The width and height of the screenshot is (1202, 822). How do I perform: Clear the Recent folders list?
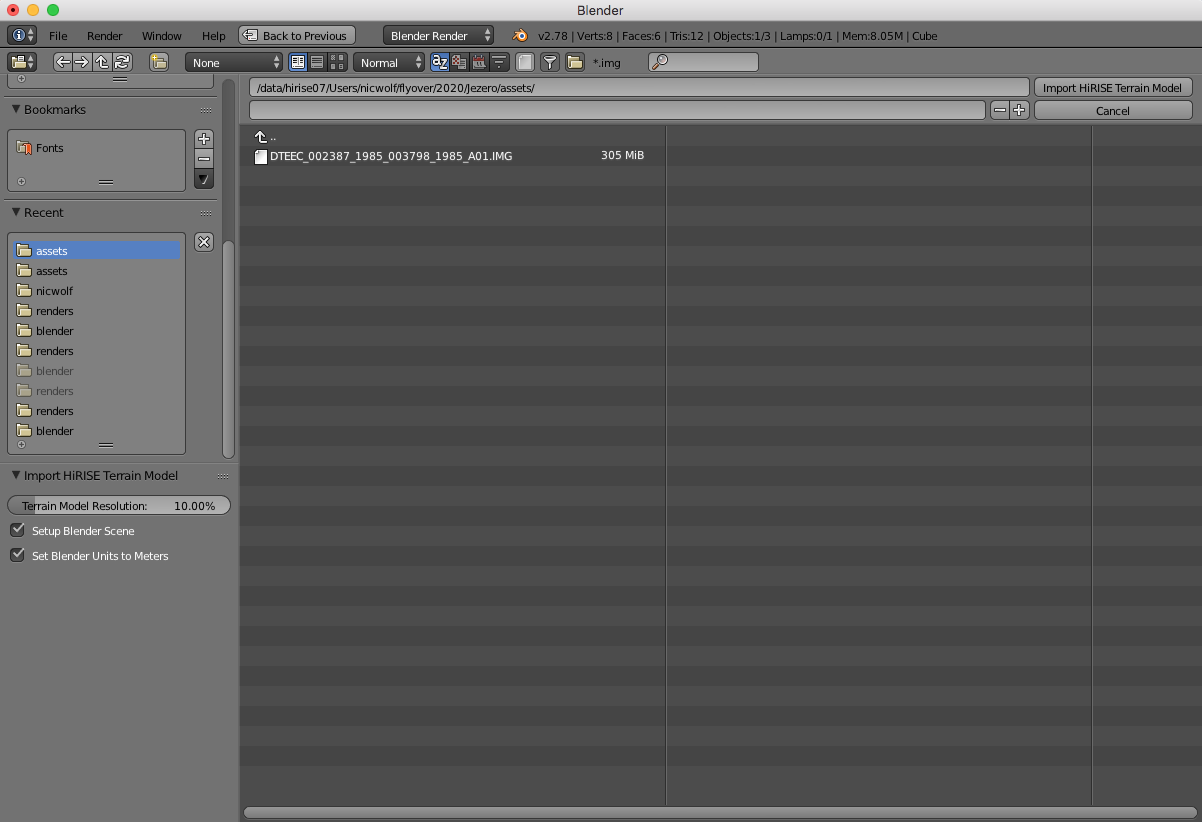[x=204, y=242]
